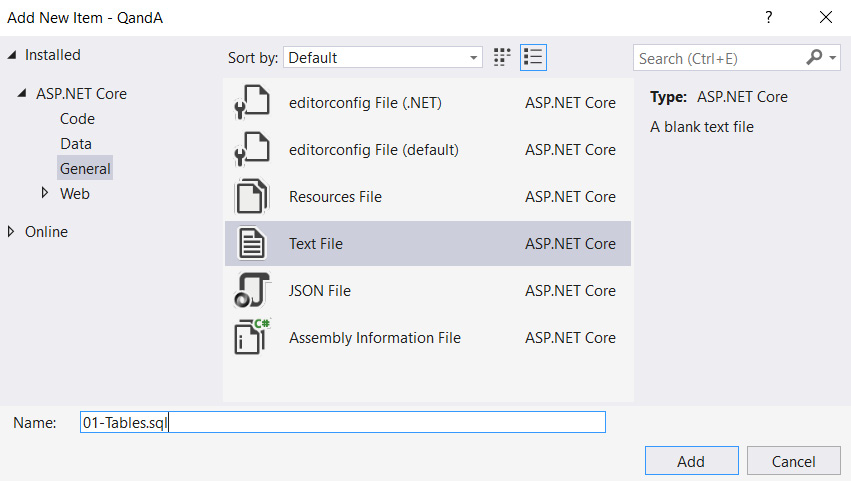Click the search magnifier icon
Image resolution: width=851 pixels, height=481 pixels.
click(x=814, y=58)
